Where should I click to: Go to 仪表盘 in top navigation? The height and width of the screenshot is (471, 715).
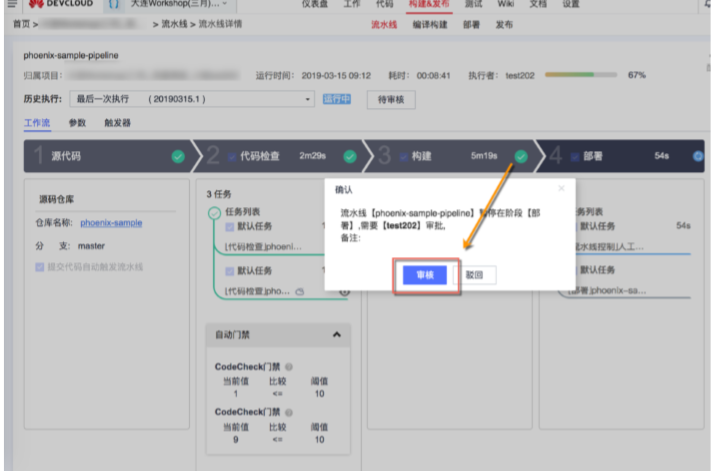coord(315,4)
